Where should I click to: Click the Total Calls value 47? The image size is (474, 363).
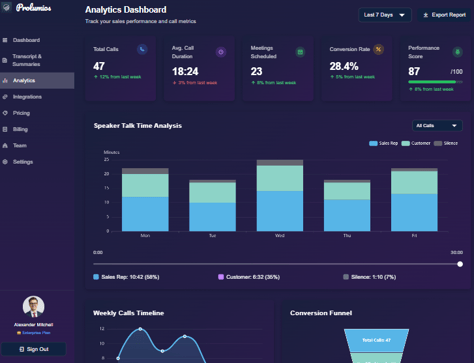click(x=99, y=66)
